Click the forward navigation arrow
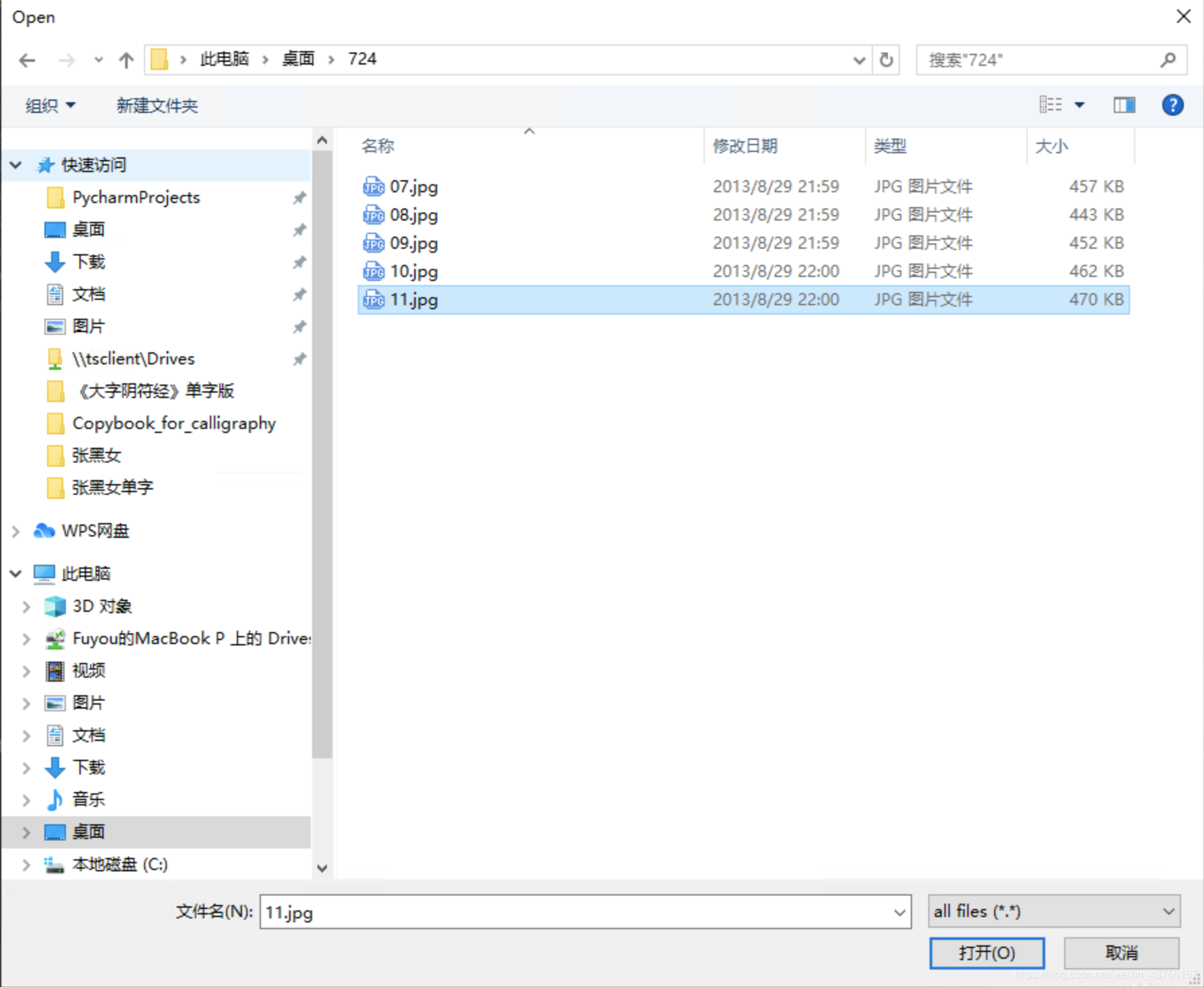This screenshot has height=987, width=1204. click(x=67, y=61)
